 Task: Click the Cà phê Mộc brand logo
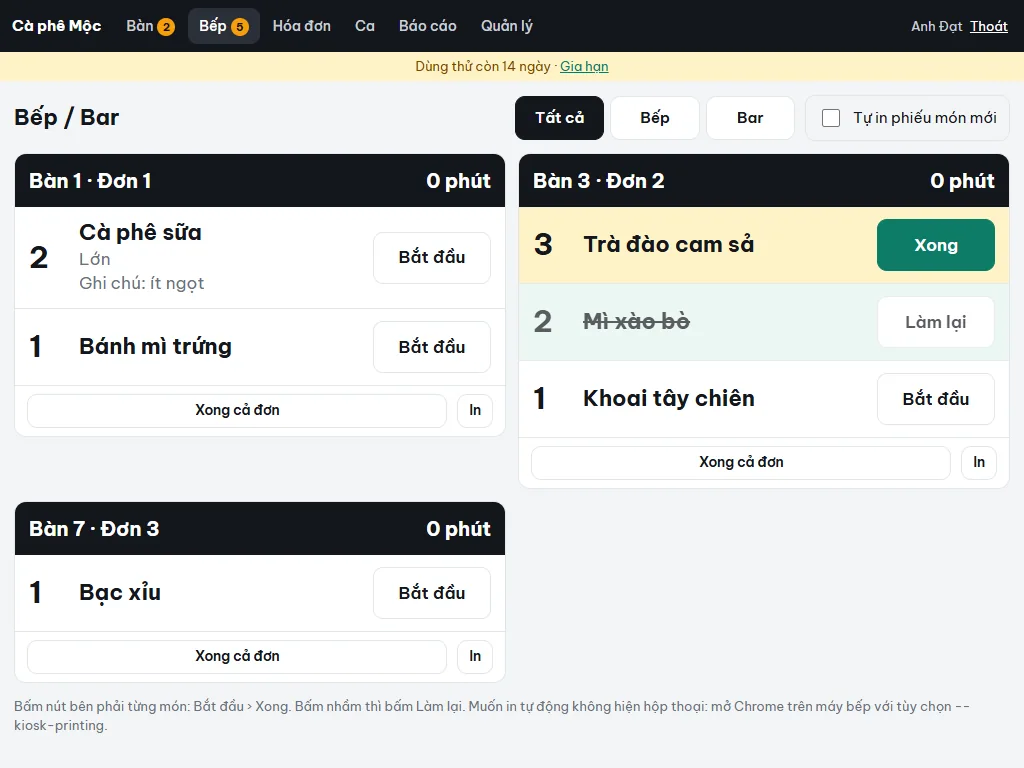coord(57,26)
